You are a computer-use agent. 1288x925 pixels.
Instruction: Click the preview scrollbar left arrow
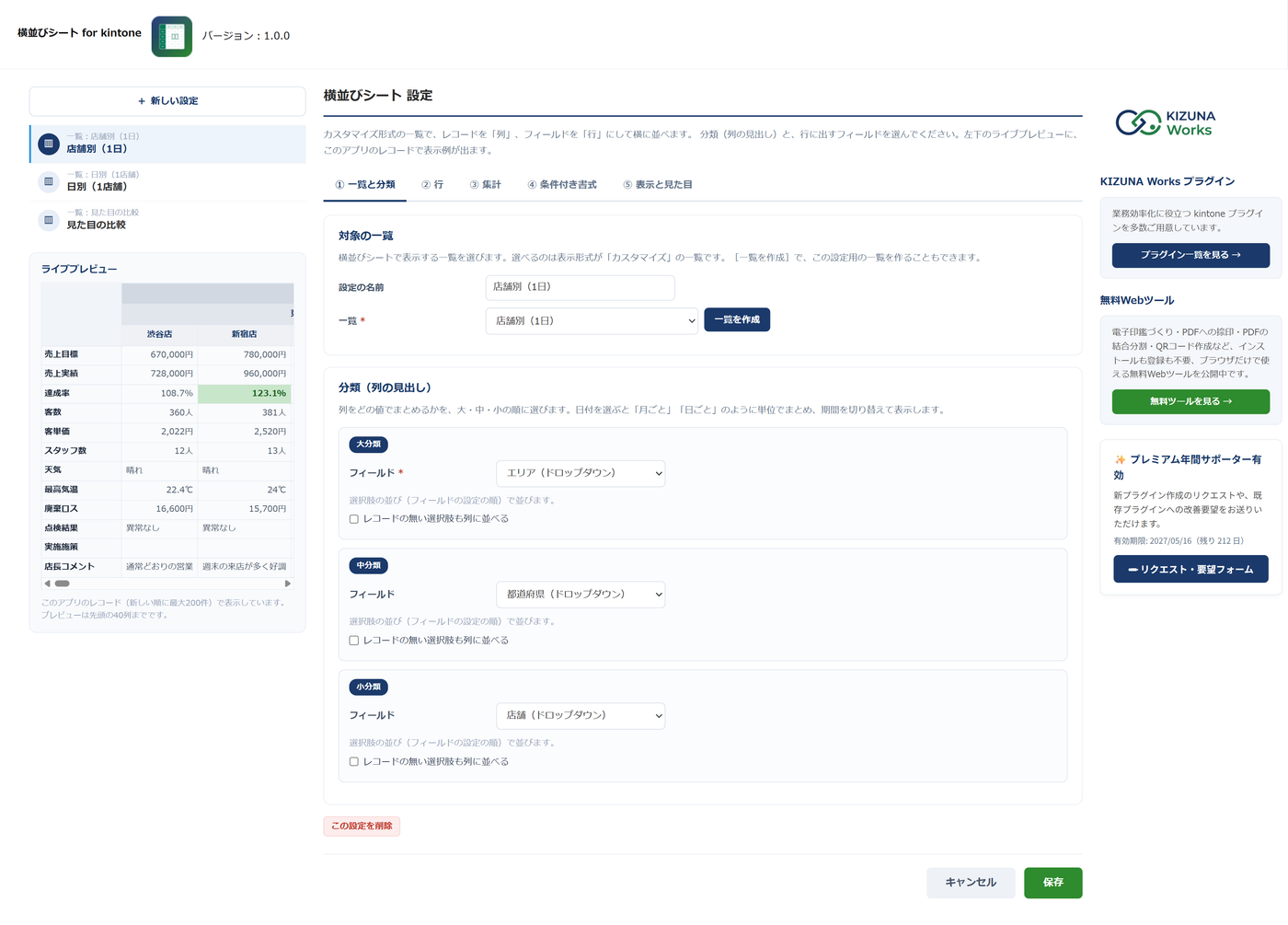coord(47,584)
